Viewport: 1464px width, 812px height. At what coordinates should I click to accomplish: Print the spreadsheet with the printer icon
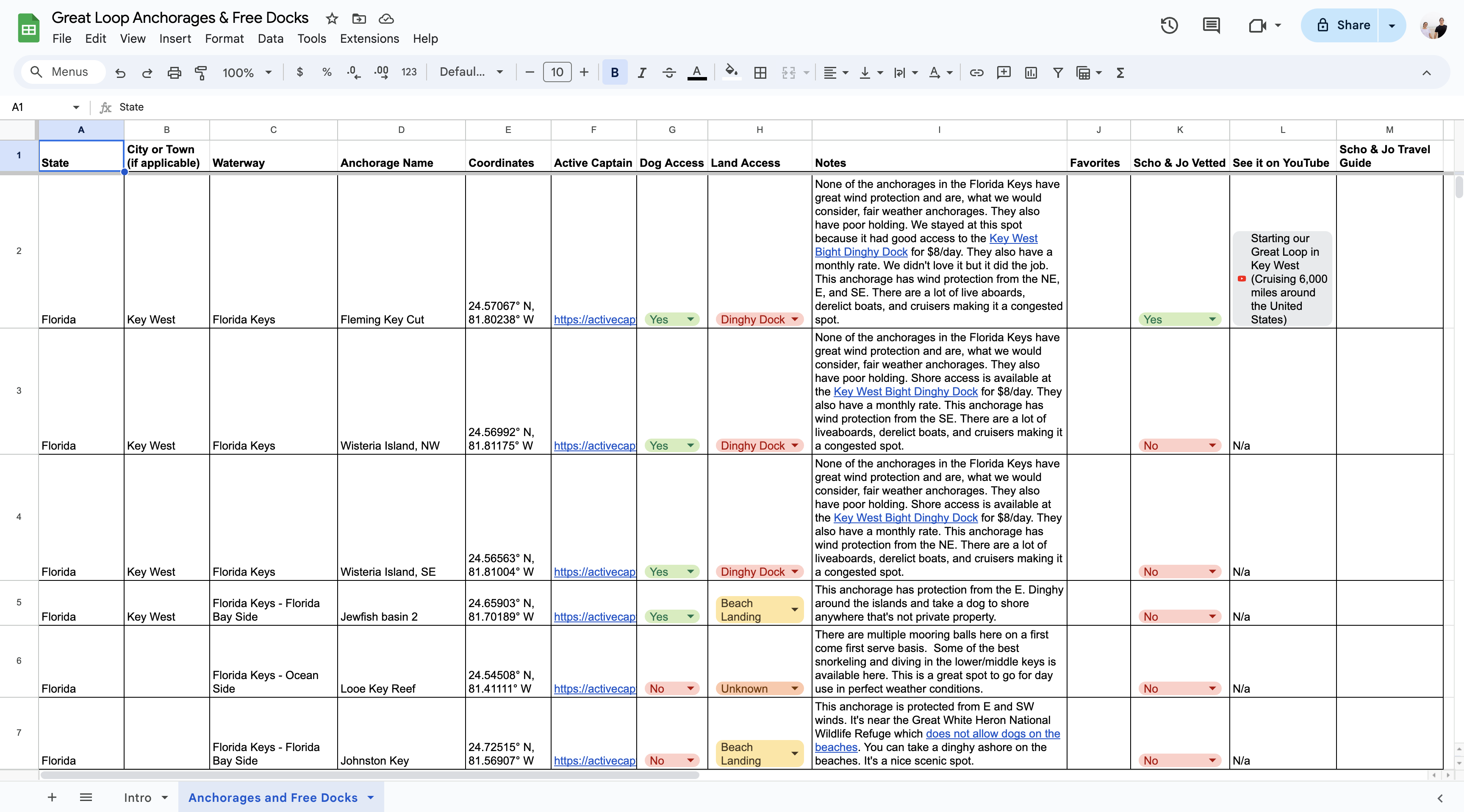[x=175, y=73]
